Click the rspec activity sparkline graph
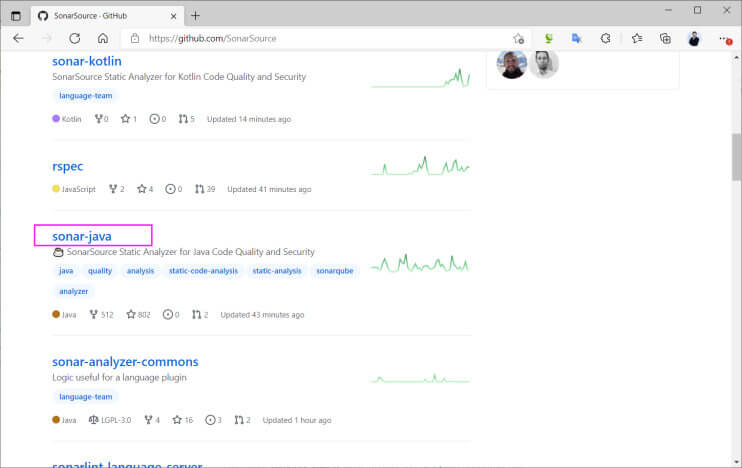The height and width of the screenshot is (468, 742). (x=421, y=166)
